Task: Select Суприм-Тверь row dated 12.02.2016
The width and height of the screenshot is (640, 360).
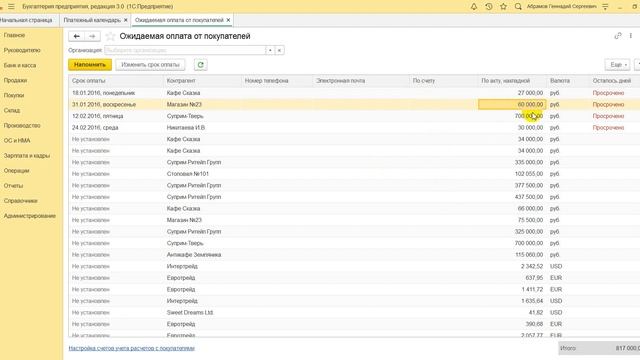Action: tap(354, 116)
